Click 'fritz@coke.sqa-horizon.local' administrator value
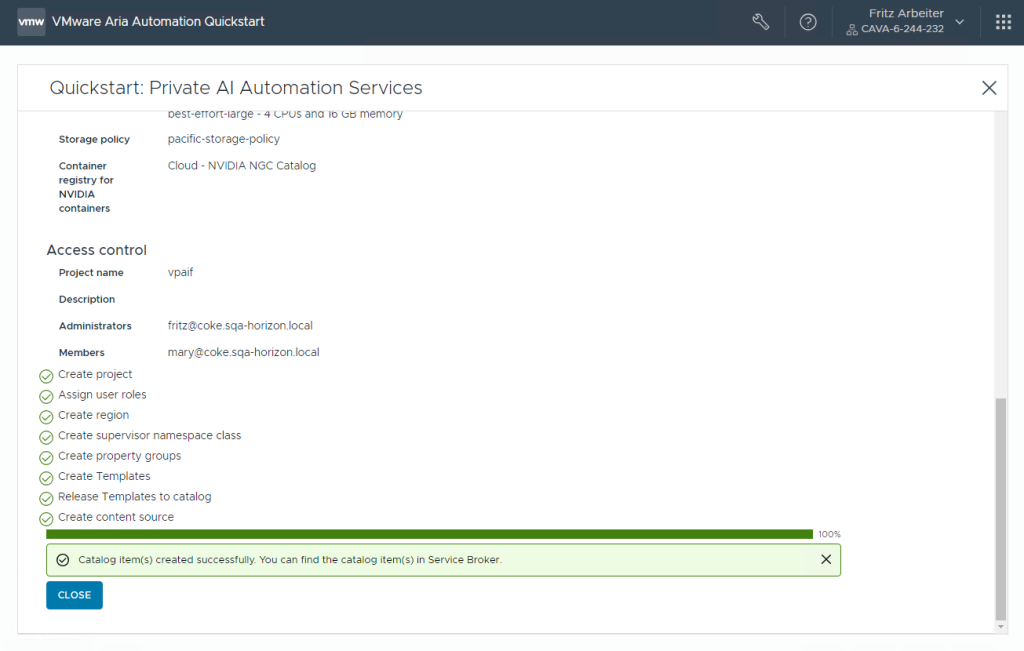 click(240, 325)
